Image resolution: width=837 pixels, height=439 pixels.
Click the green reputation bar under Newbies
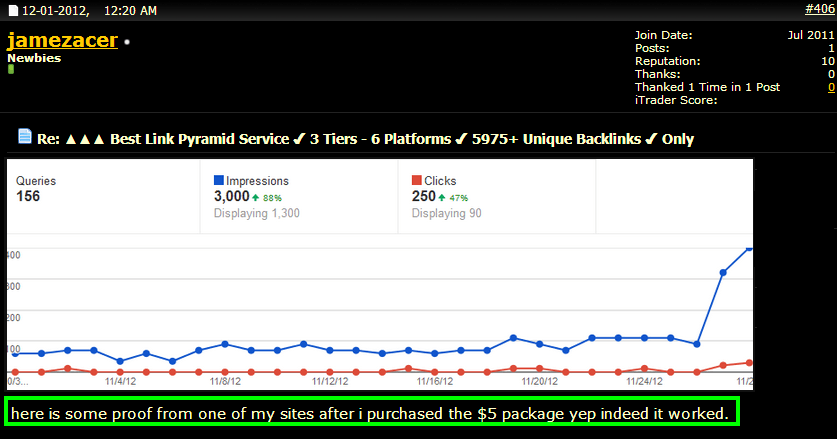11,69
